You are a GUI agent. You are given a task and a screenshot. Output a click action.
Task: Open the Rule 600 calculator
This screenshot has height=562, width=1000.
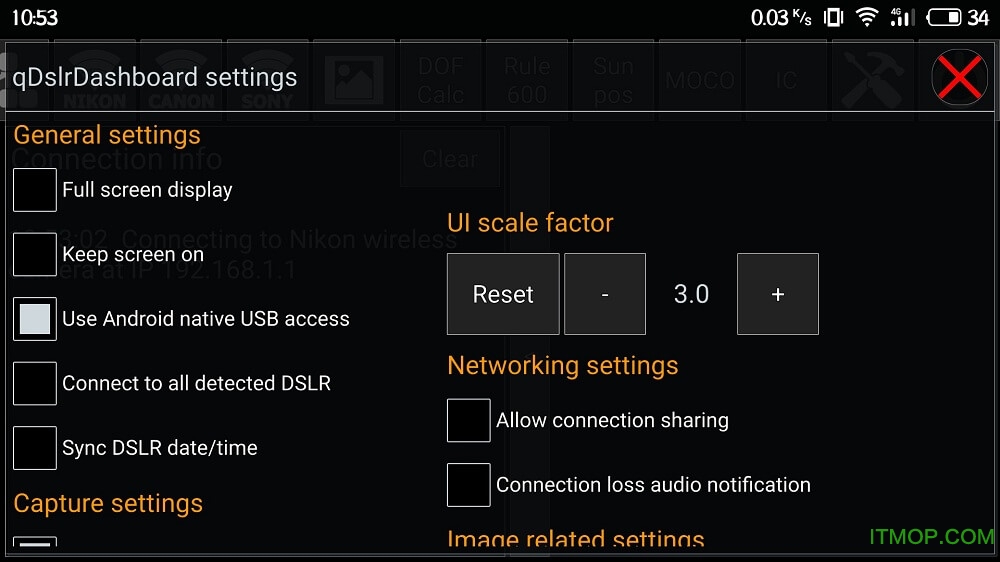tap(527, 80)
